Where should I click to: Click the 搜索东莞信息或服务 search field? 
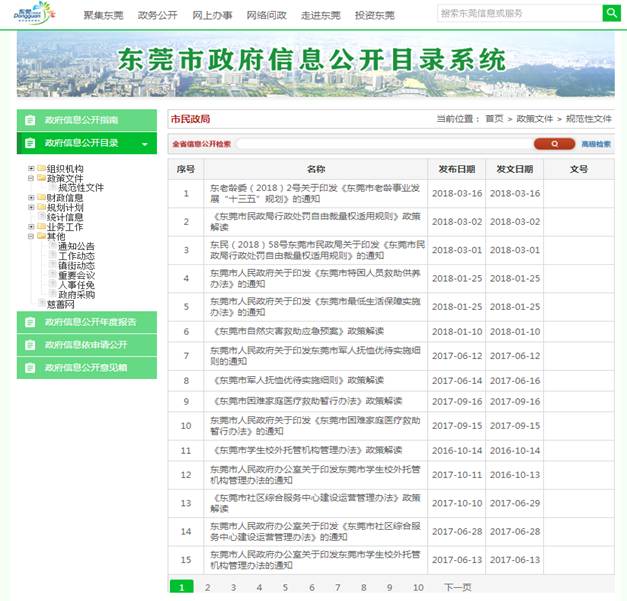518,13
